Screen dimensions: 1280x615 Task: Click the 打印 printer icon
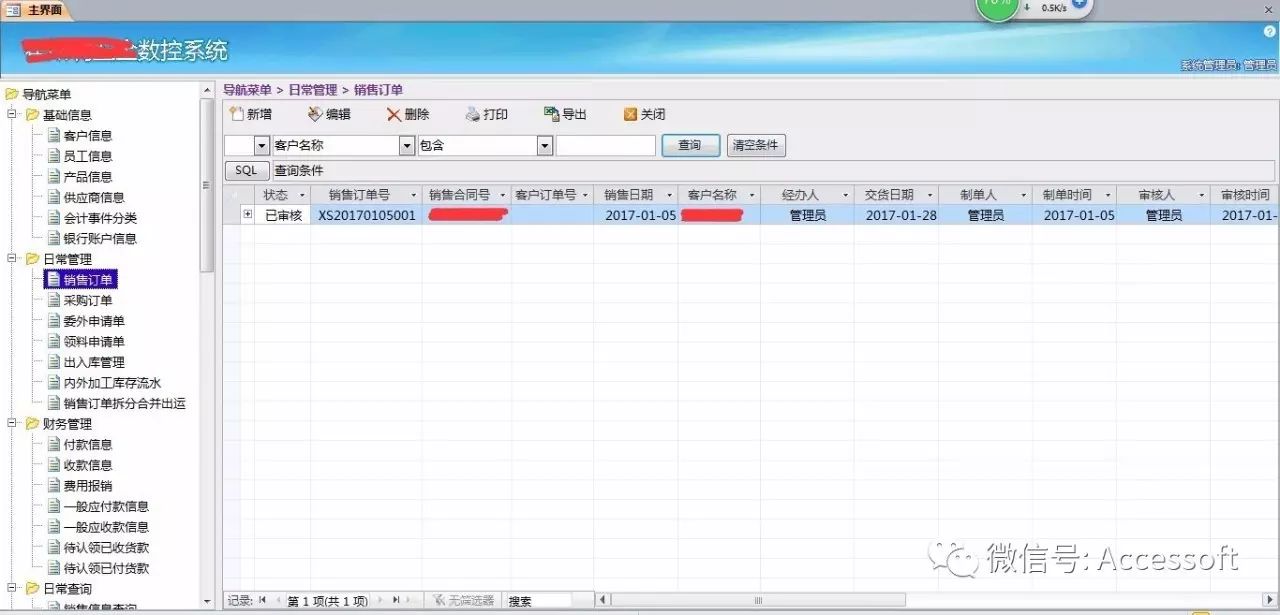coord(473,114)
